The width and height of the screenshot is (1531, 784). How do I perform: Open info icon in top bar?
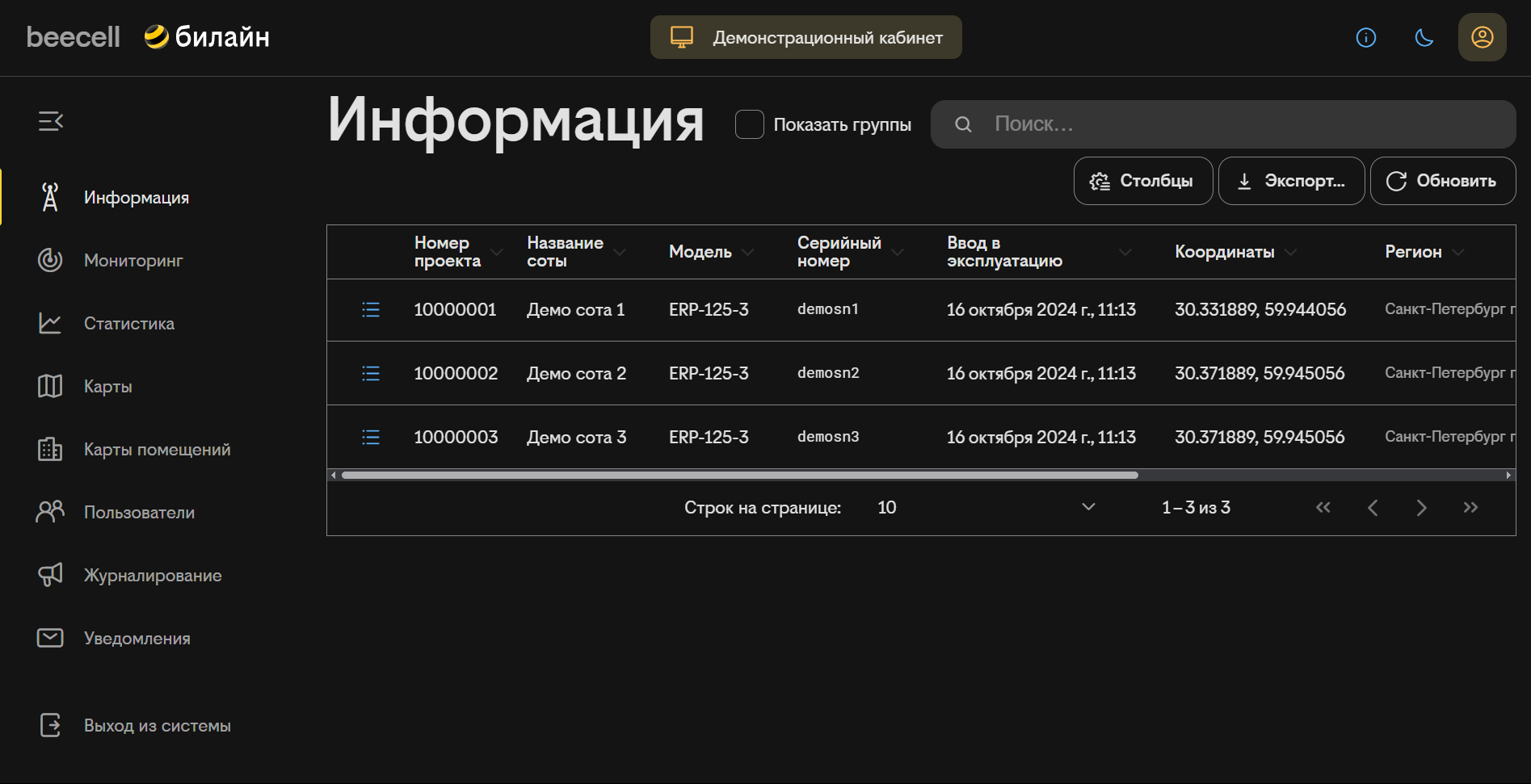1366,38
